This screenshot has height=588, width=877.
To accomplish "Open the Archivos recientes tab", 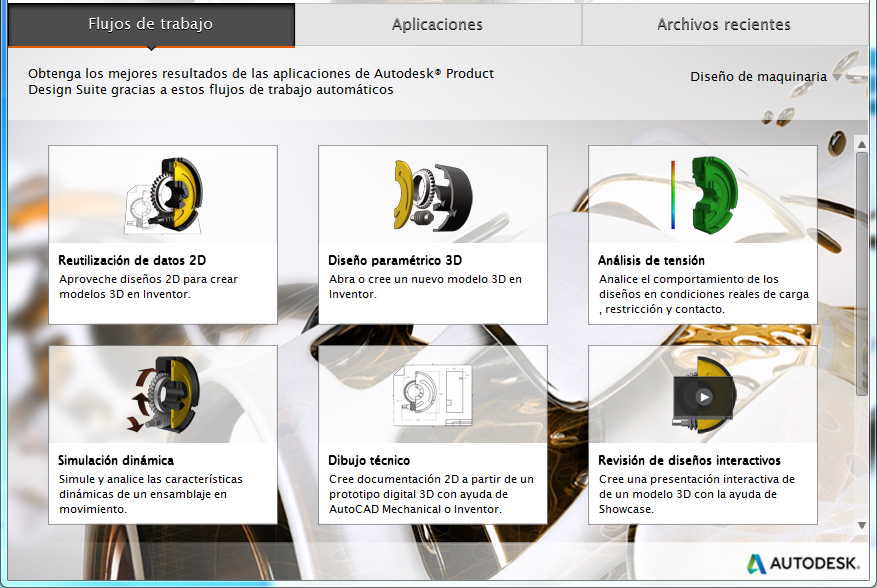I will (x=724, y=25).
